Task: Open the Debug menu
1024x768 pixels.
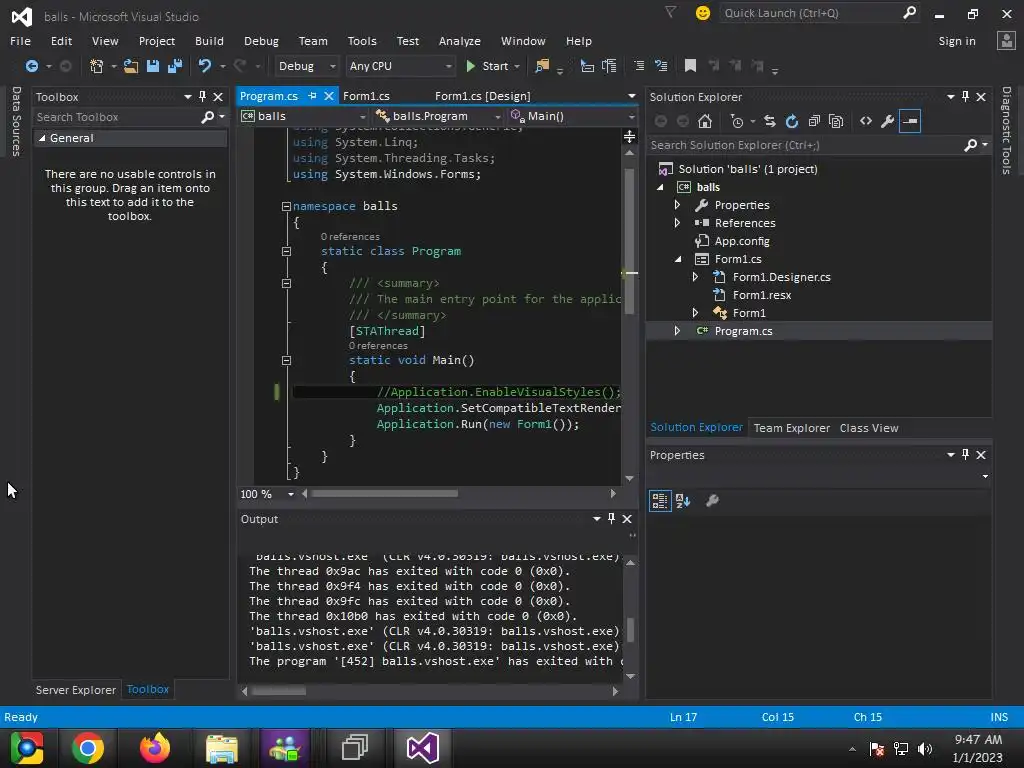Action: 261,40
